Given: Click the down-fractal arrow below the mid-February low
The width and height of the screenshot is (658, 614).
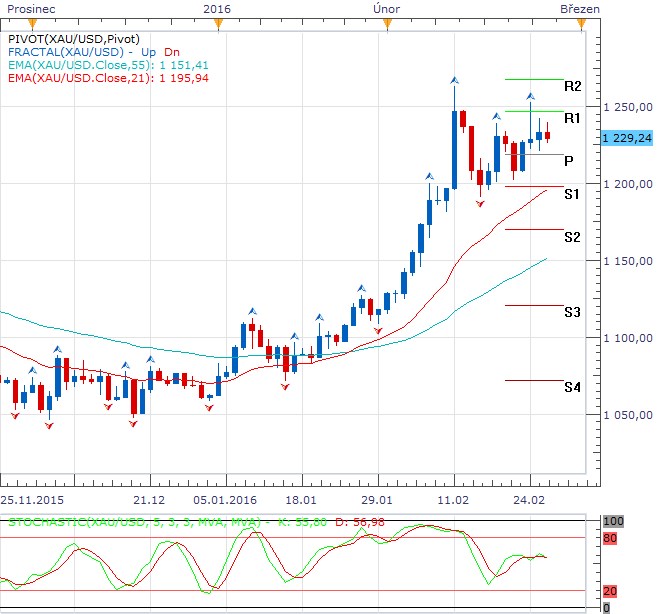Looking at the screenshot, I should pos(480,204).
